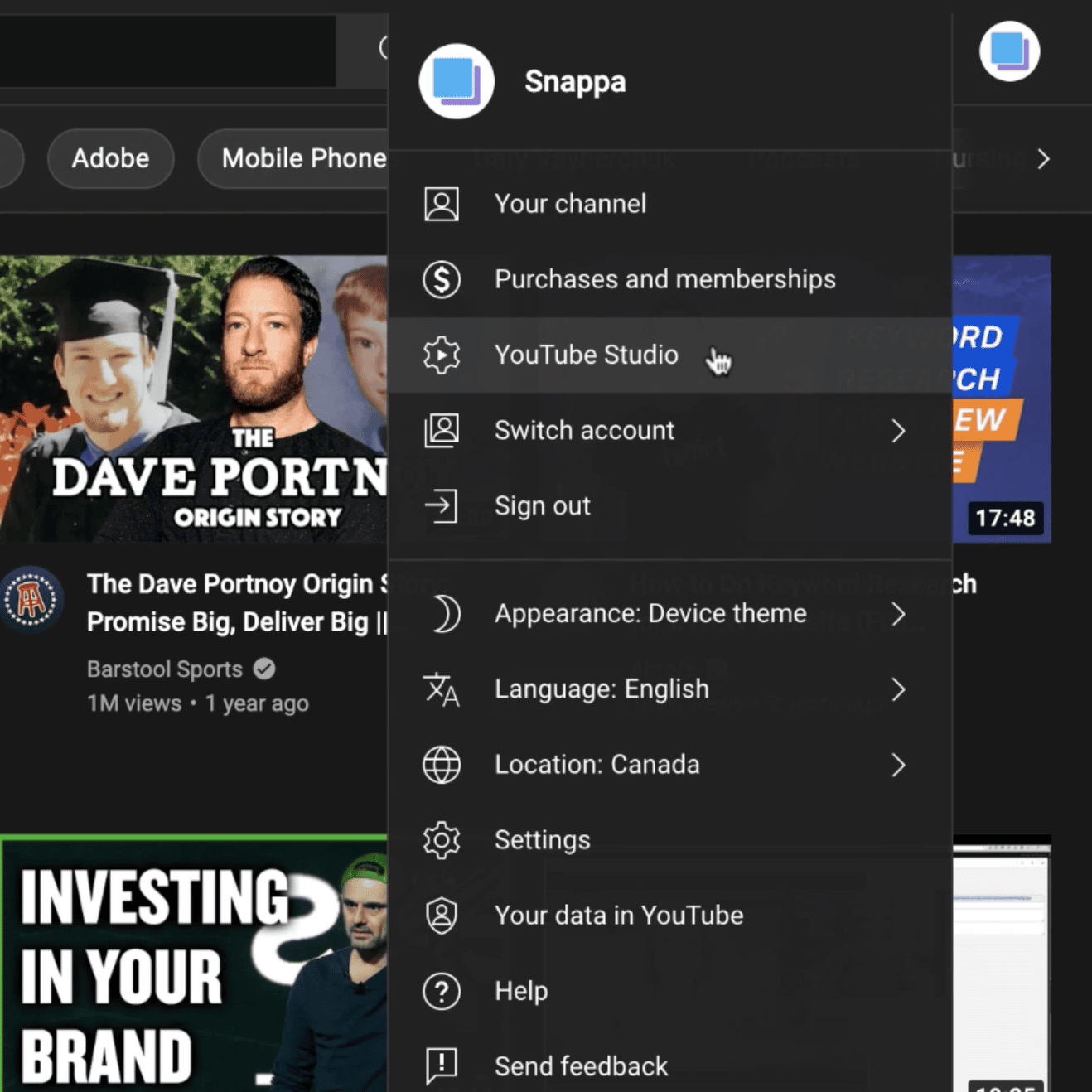Click the YouTube Studio gear-play icon
This screenshot has height=1092, width=1092.
442,355
